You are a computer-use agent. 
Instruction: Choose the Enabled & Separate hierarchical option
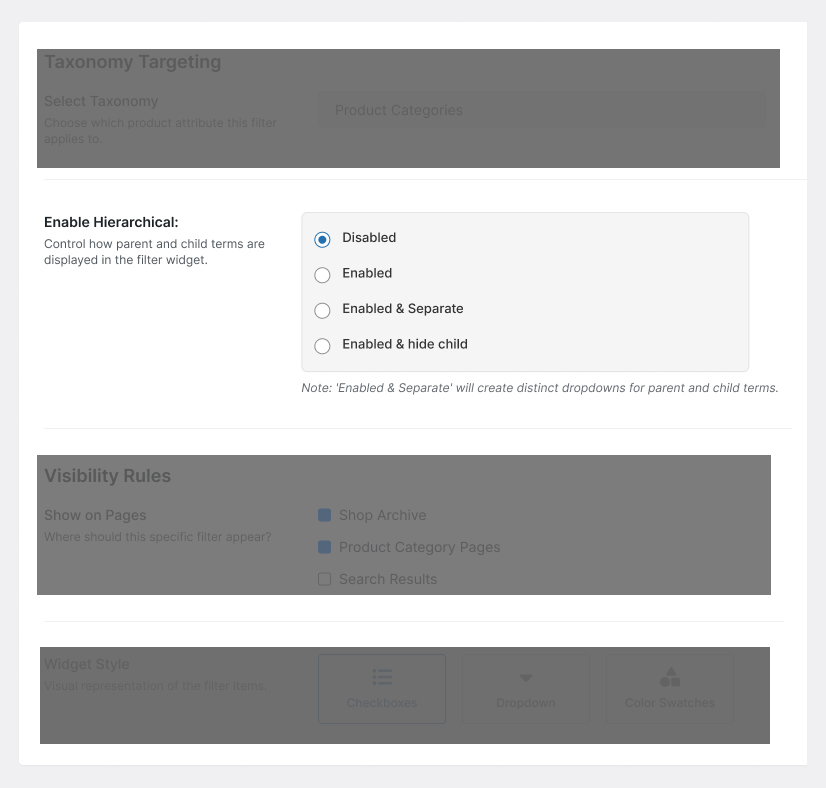coord(322,310)
